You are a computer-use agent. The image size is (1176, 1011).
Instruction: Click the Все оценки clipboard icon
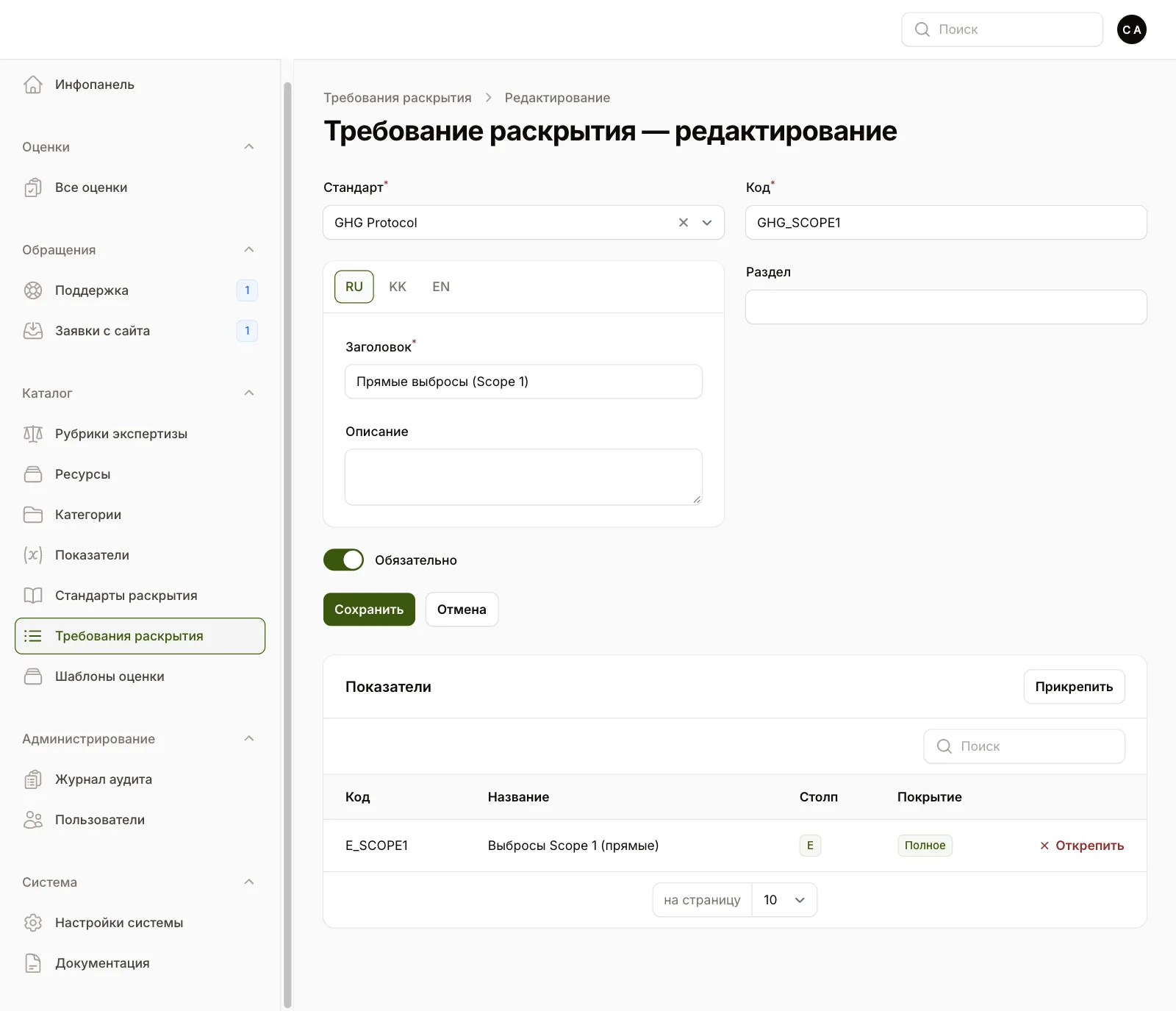[33, 187]
